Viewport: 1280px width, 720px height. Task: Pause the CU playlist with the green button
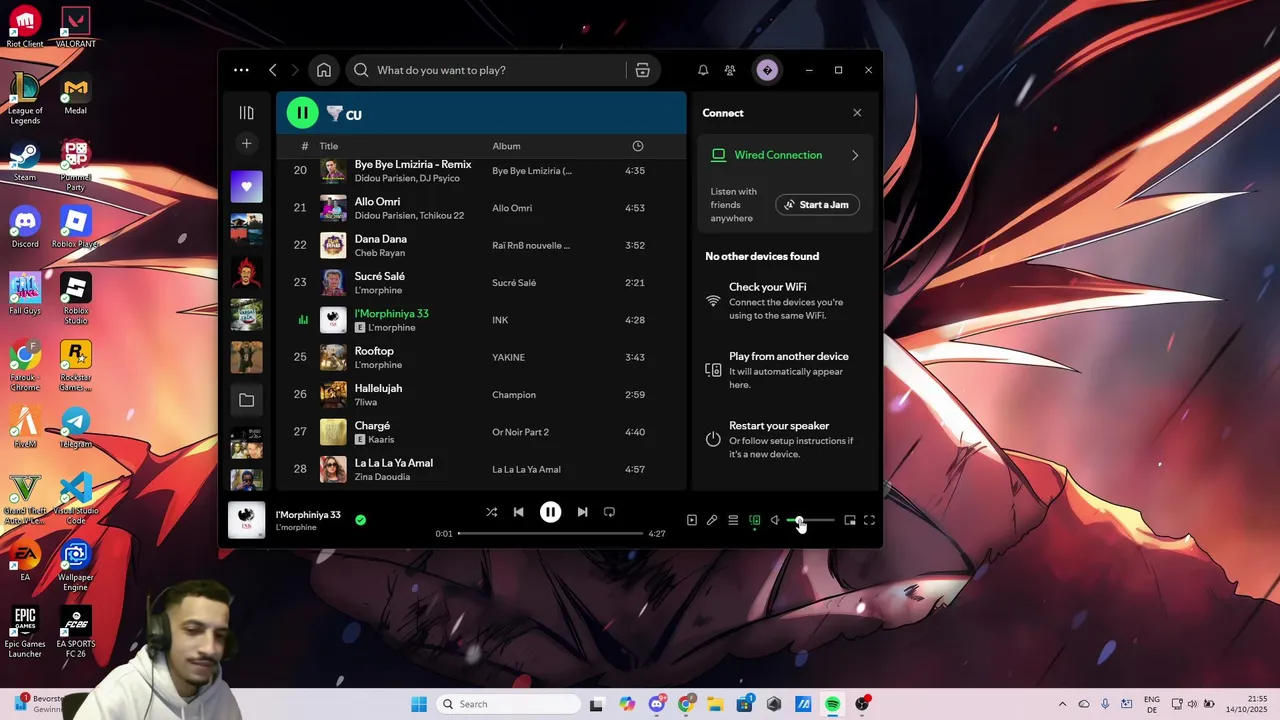point(302,113)
